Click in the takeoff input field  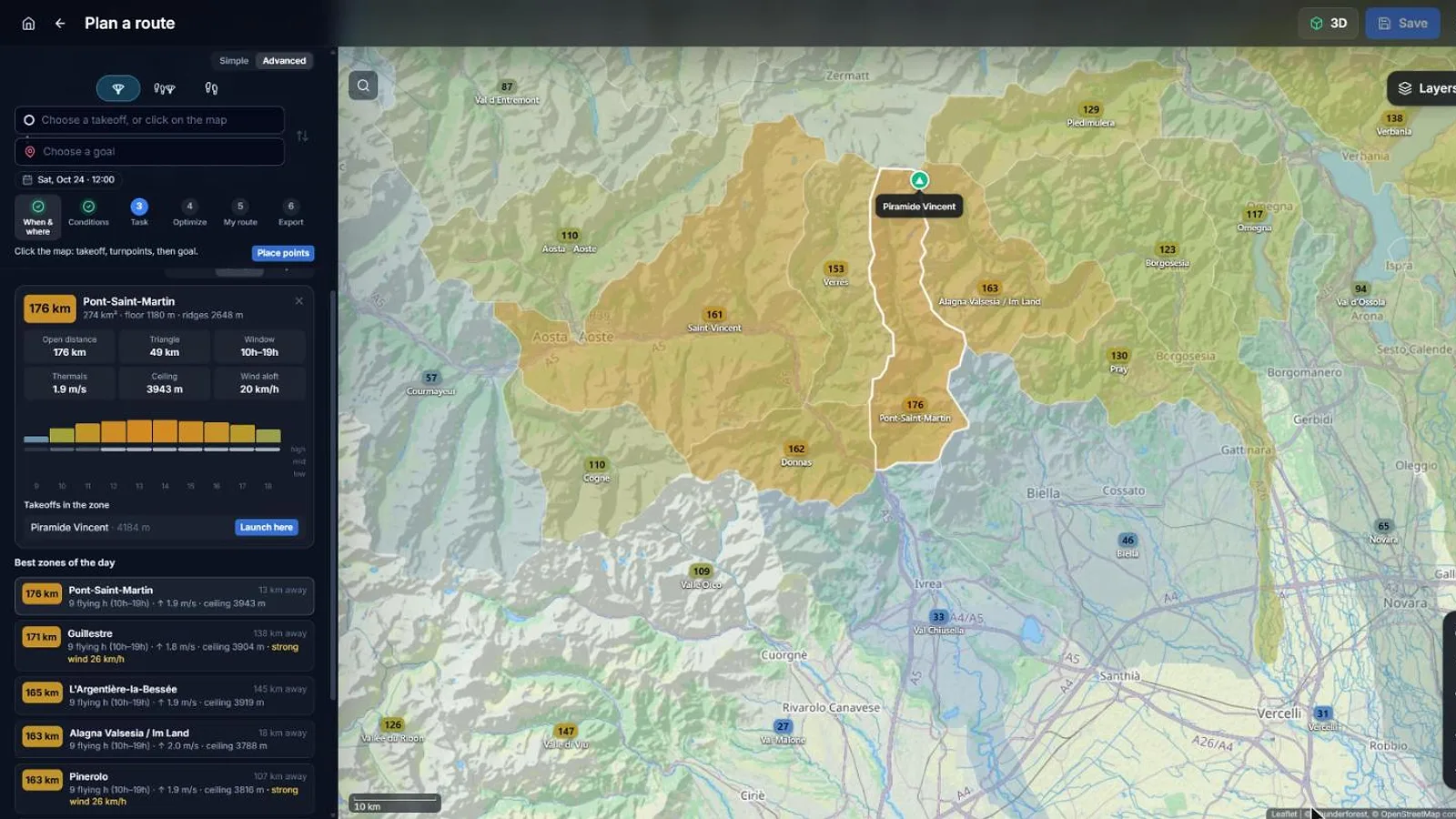(x=150, y=120)
